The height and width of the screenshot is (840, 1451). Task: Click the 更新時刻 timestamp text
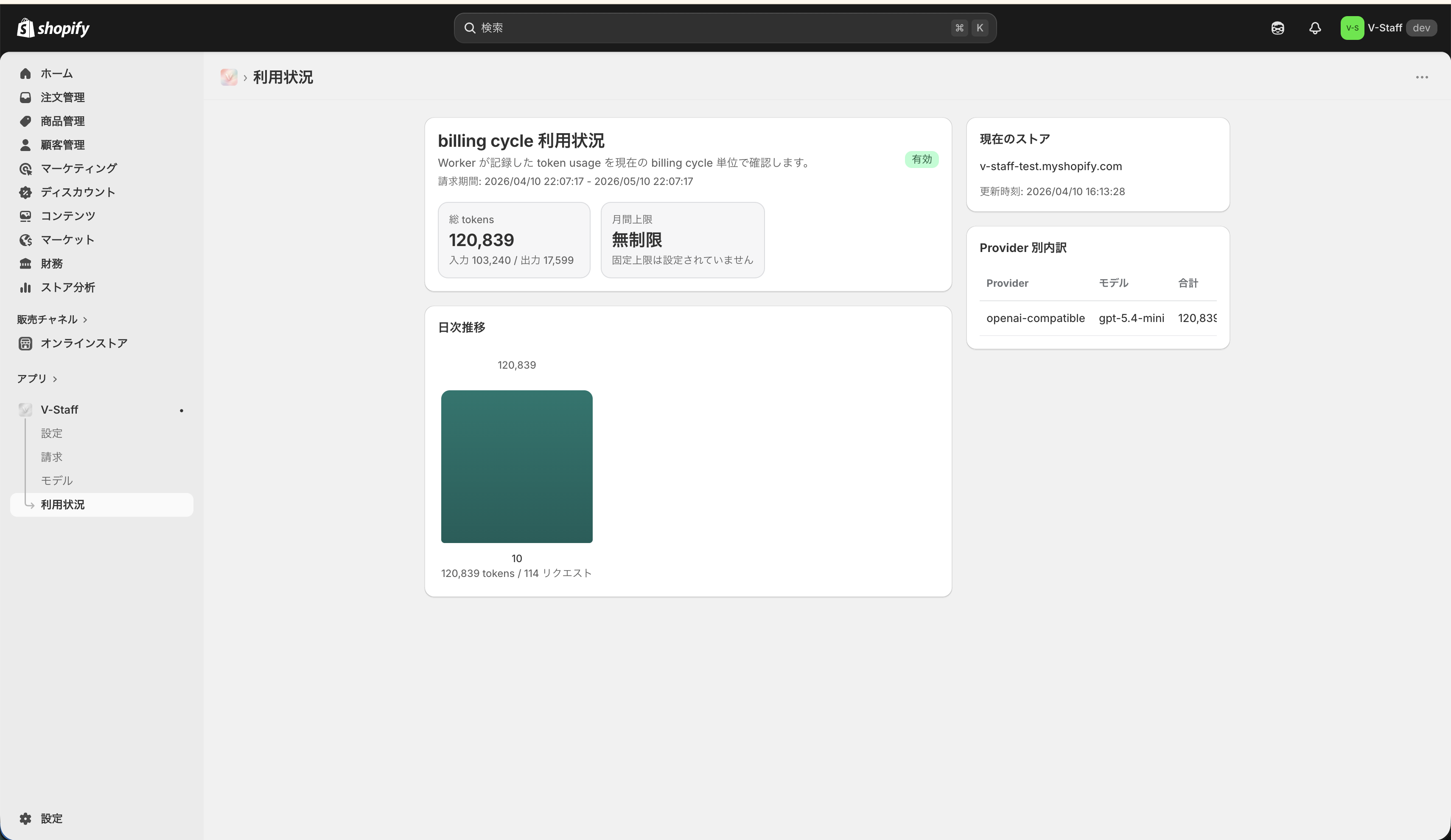pyautogui.click(x=1052, y=192)
